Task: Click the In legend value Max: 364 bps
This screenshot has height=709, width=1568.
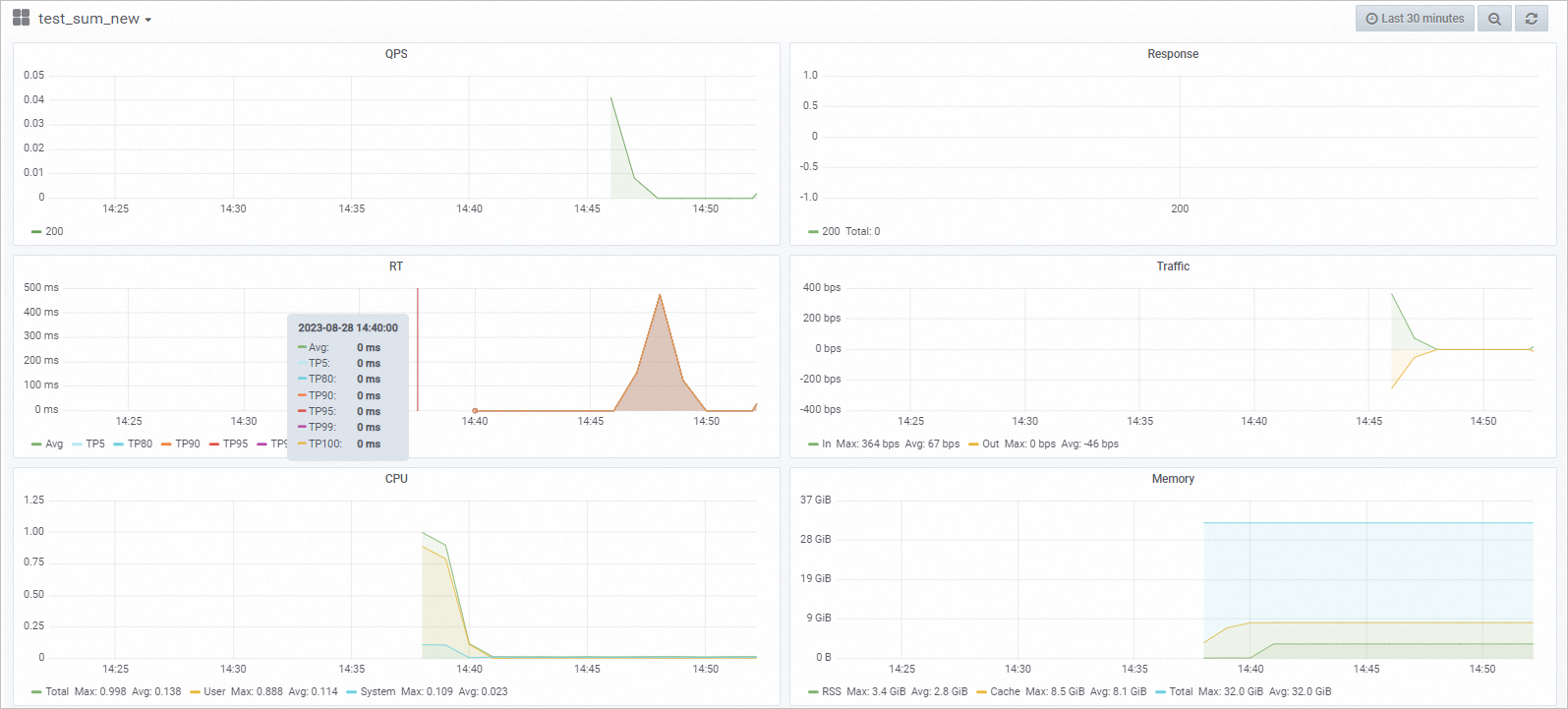Action: click(x=868, y=444)
